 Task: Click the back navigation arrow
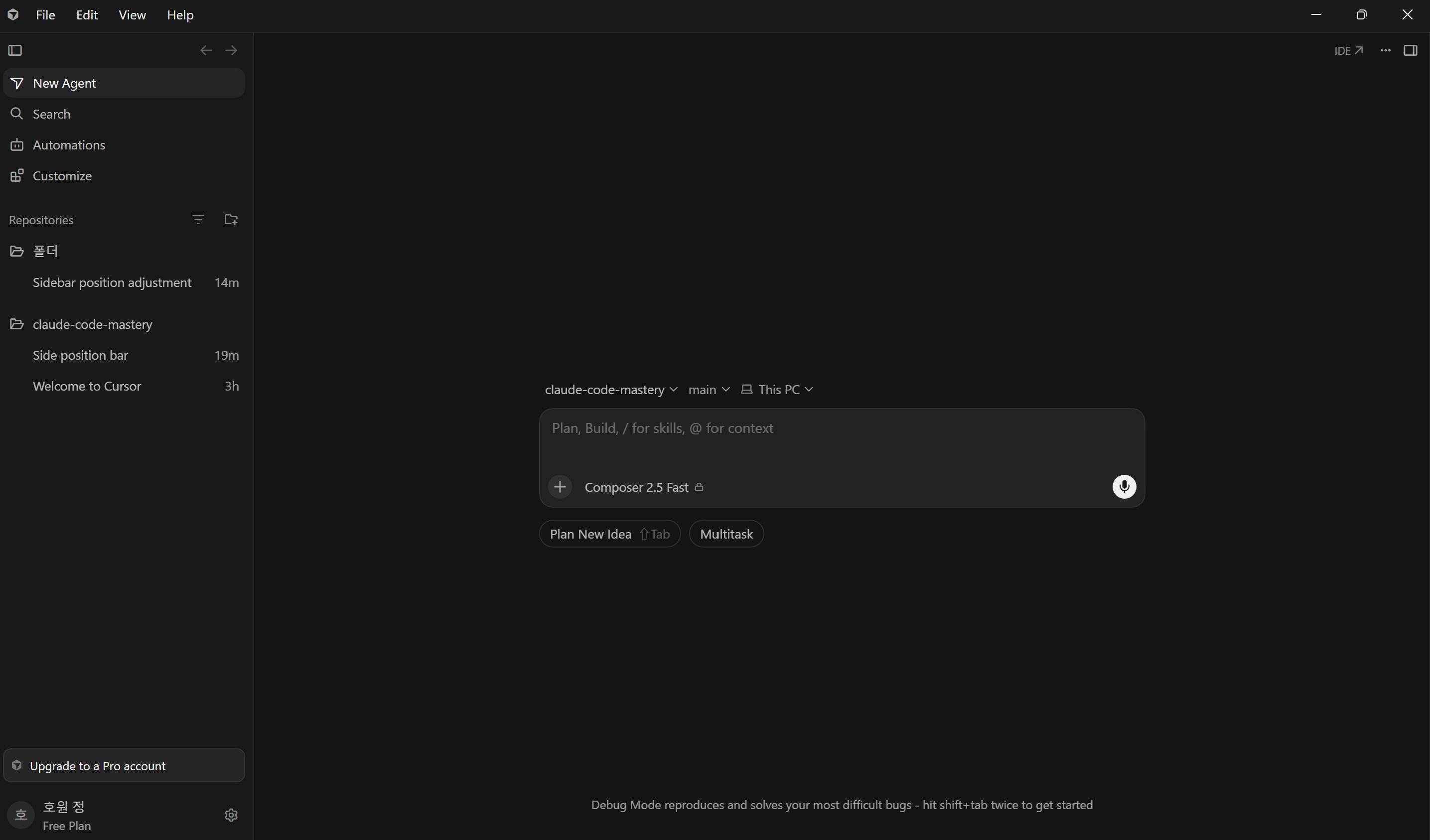(206, 50)
